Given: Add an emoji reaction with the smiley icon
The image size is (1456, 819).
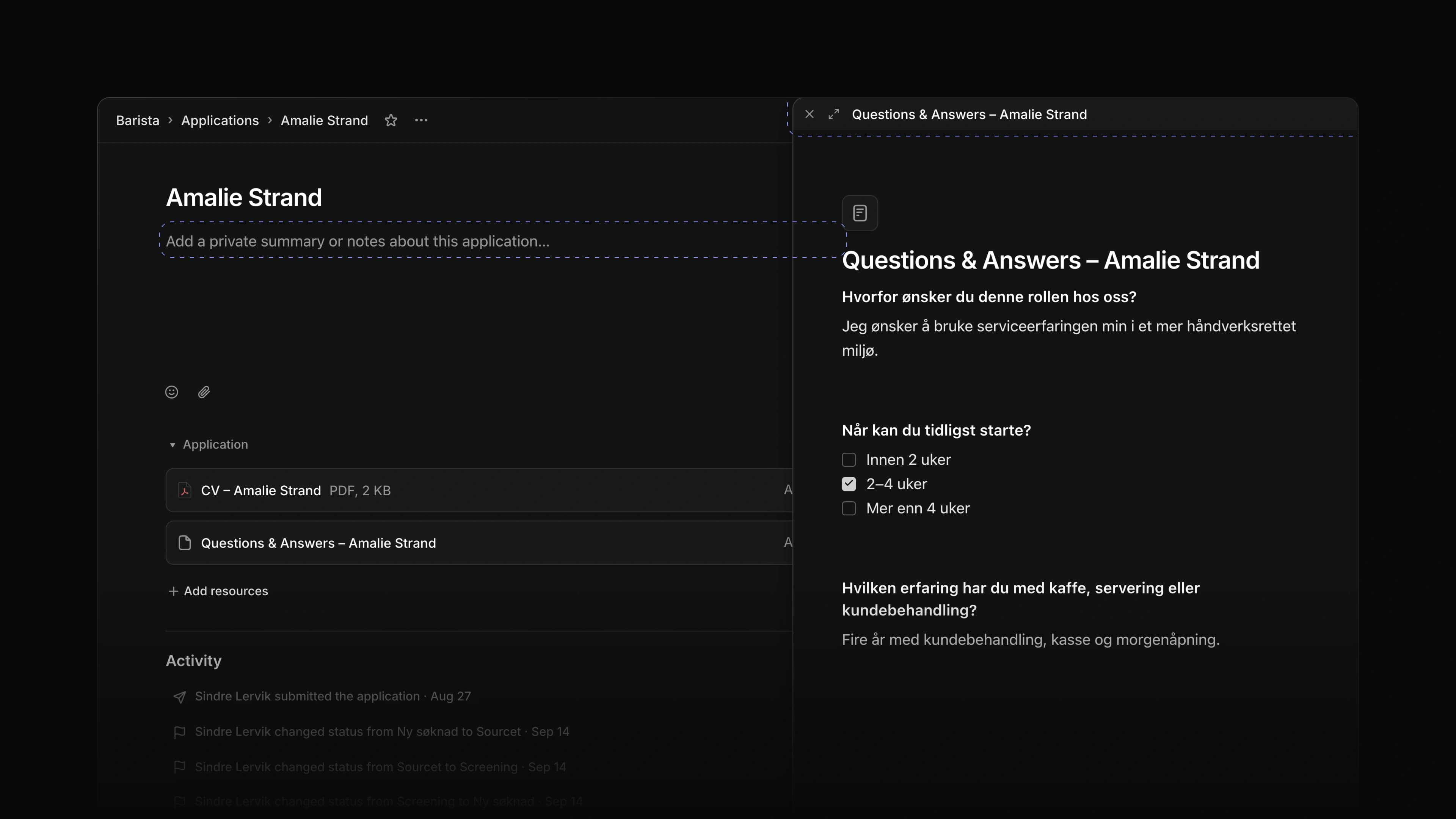Looking at the screenshot, I should [x=172, y=392].
